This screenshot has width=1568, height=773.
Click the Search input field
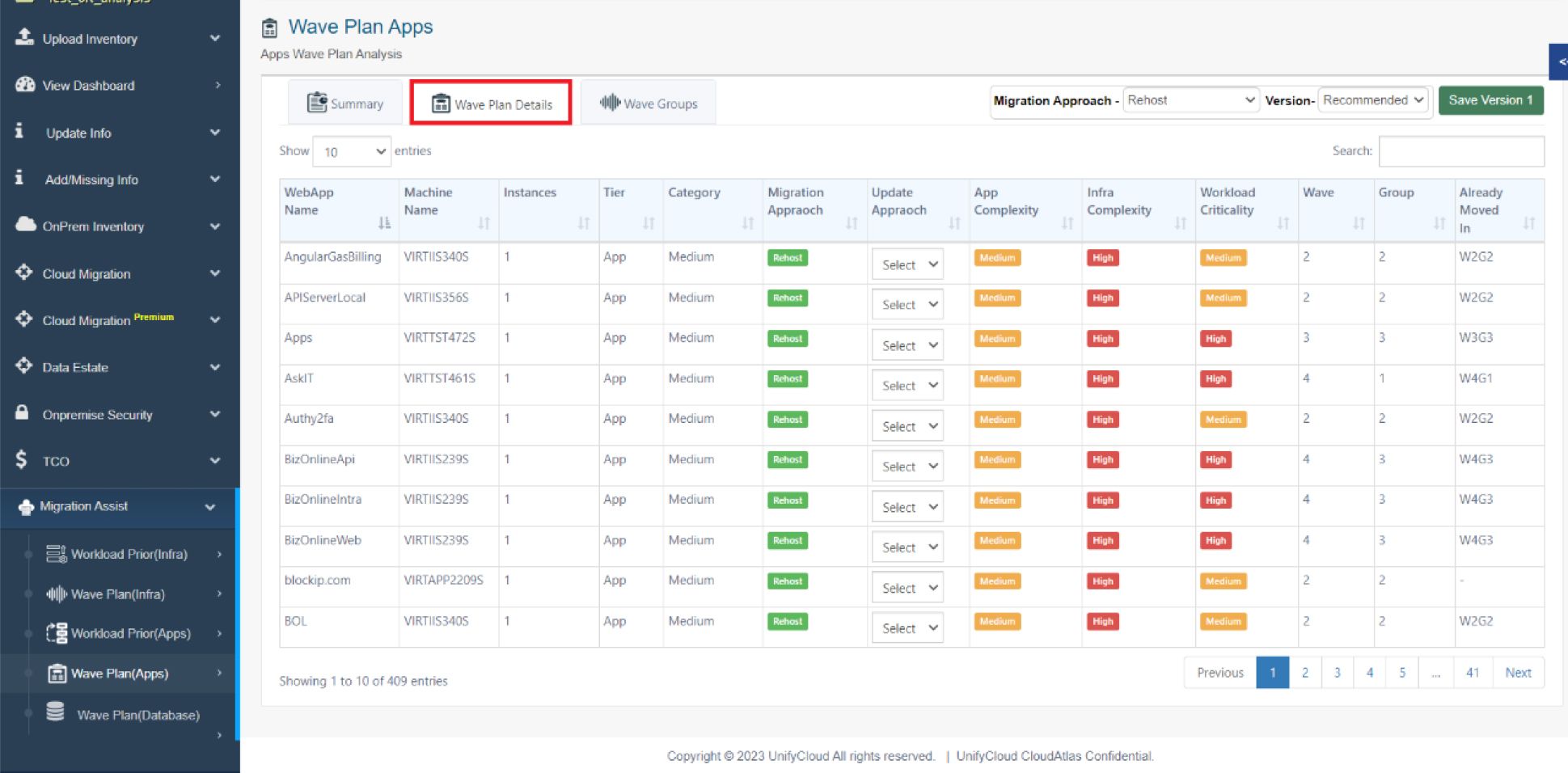(1461, 151)
